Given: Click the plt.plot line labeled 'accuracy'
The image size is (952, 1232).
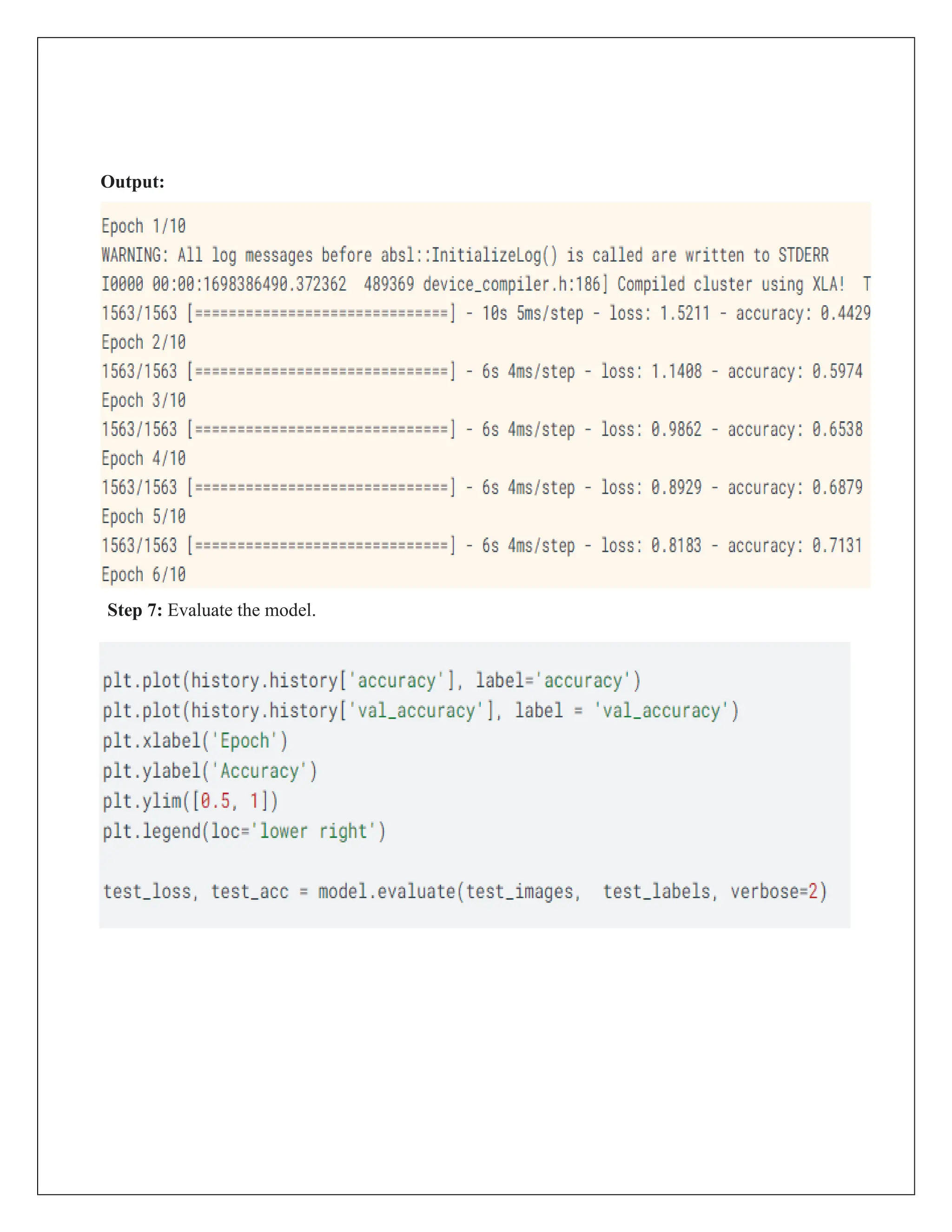Looking at the screenshot, I should (x=372, y=681).
